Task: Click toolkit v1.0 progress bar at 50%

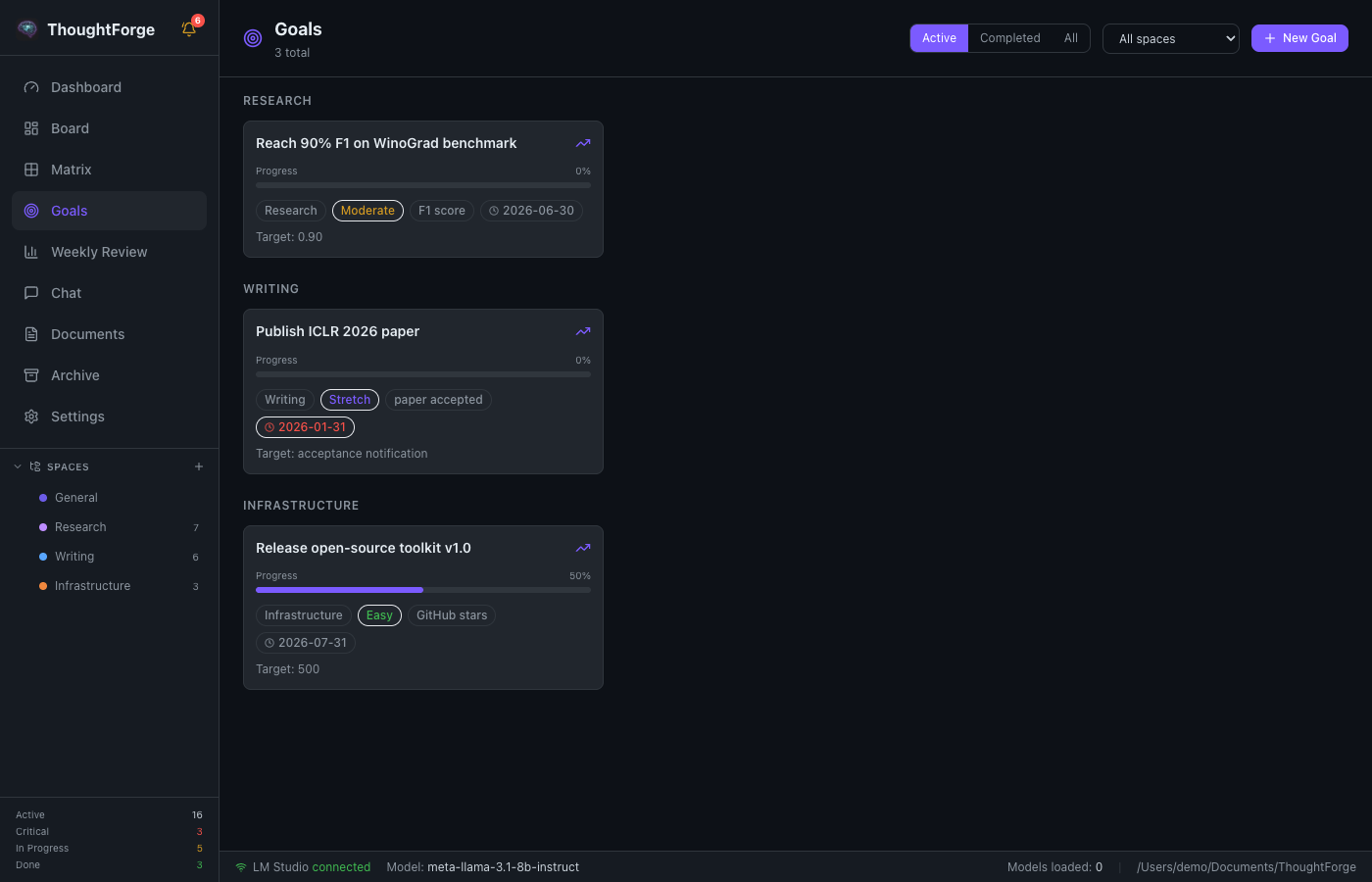Action: tap(423, 590)
